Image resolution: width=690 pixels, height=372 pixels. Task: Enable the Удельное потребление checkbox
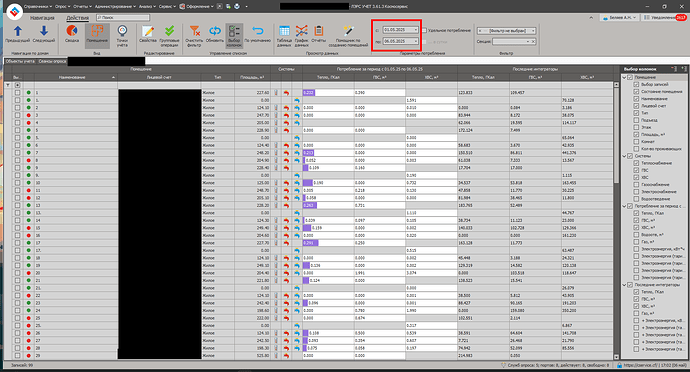424,30
